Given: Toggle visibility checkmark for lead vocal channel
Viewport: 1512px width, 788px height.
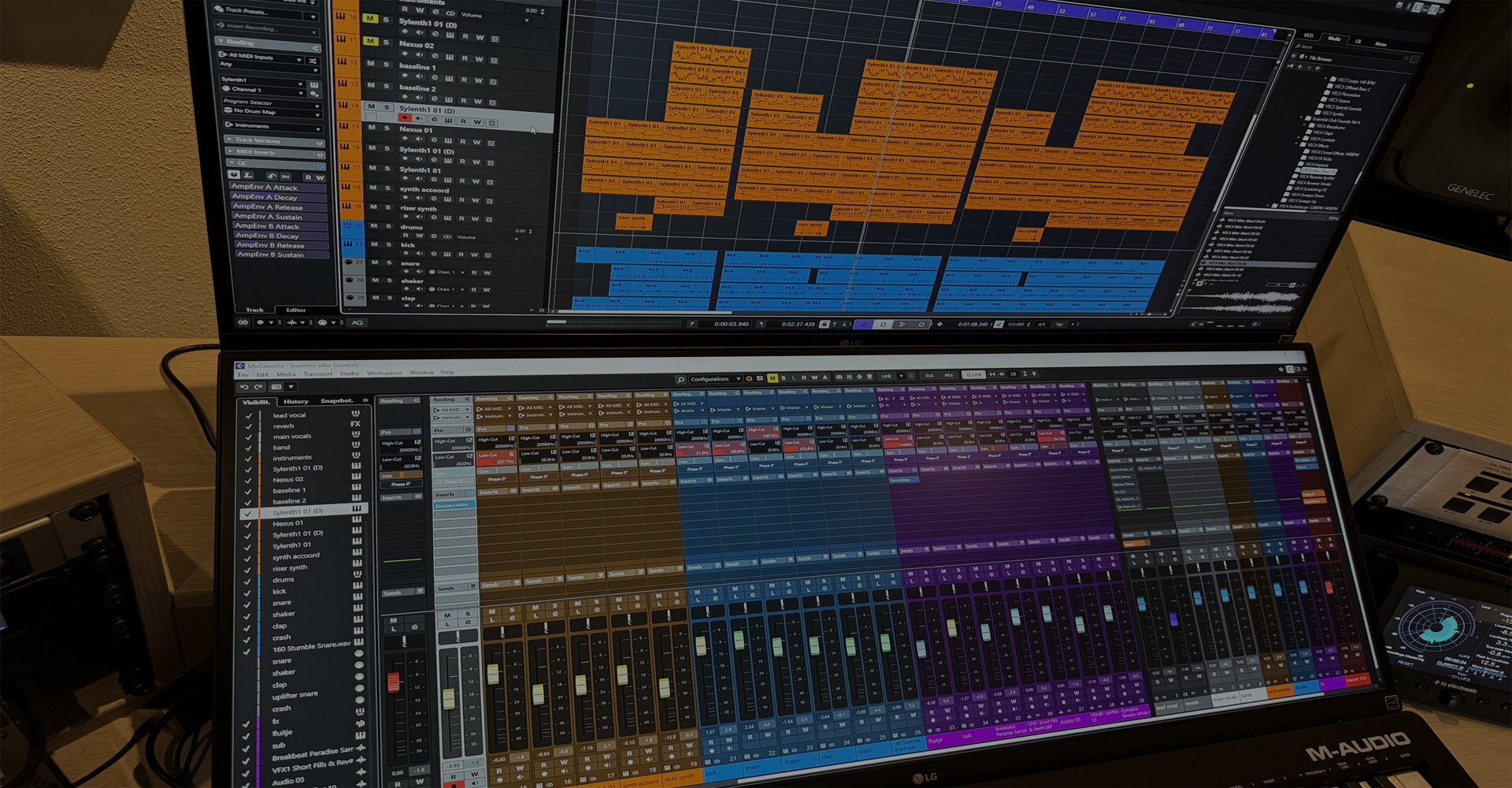Looking at the screenshot, I should coord(248,415).
